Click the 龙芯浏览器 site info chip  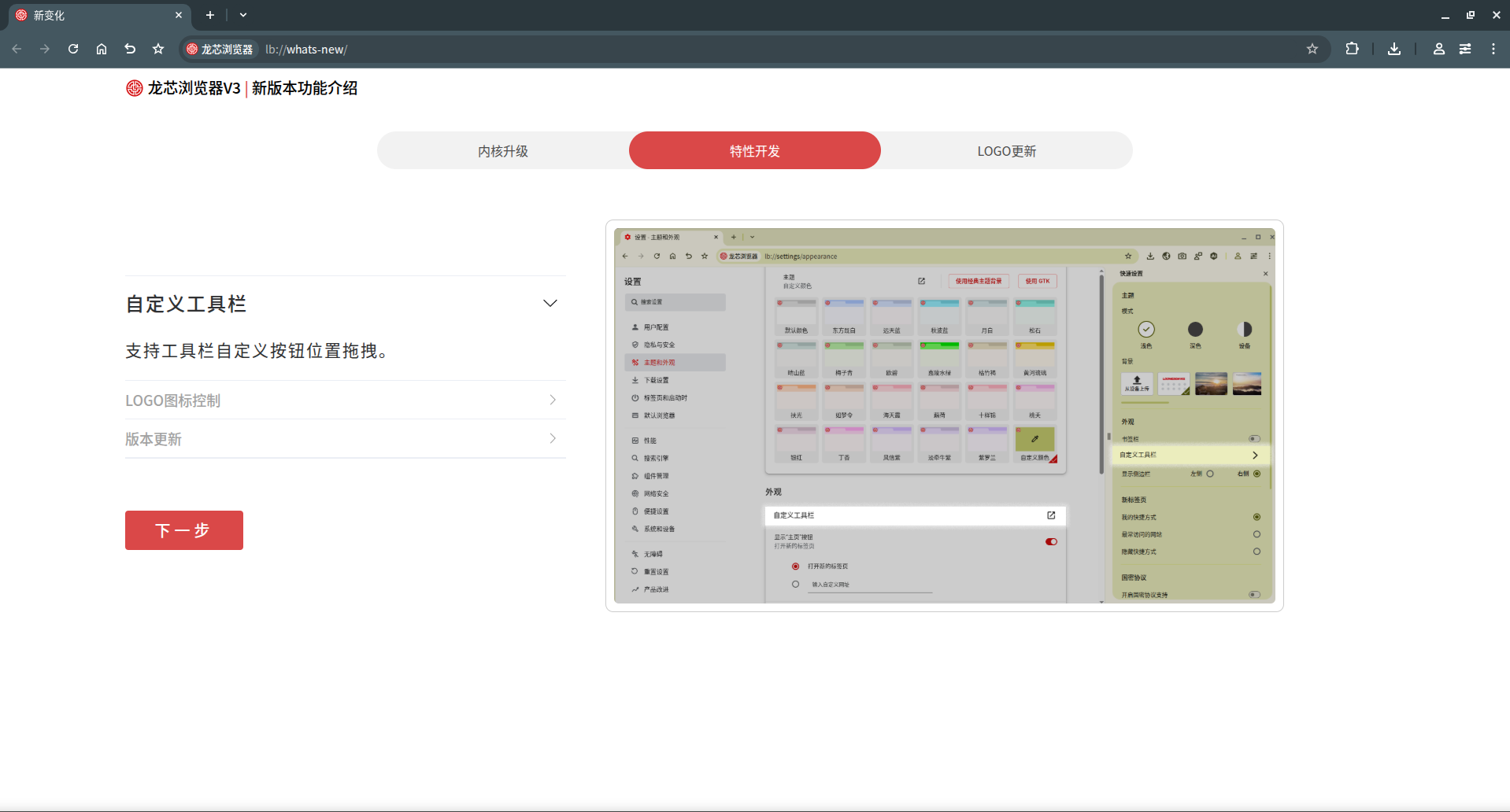(220, 49)
